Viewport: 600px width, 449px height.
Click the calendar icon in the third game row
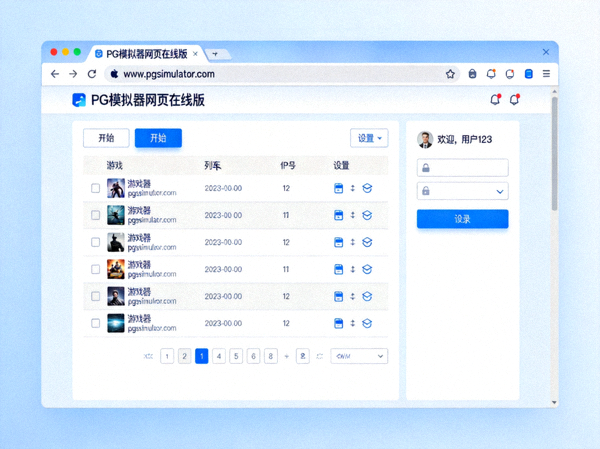[338, 242]
